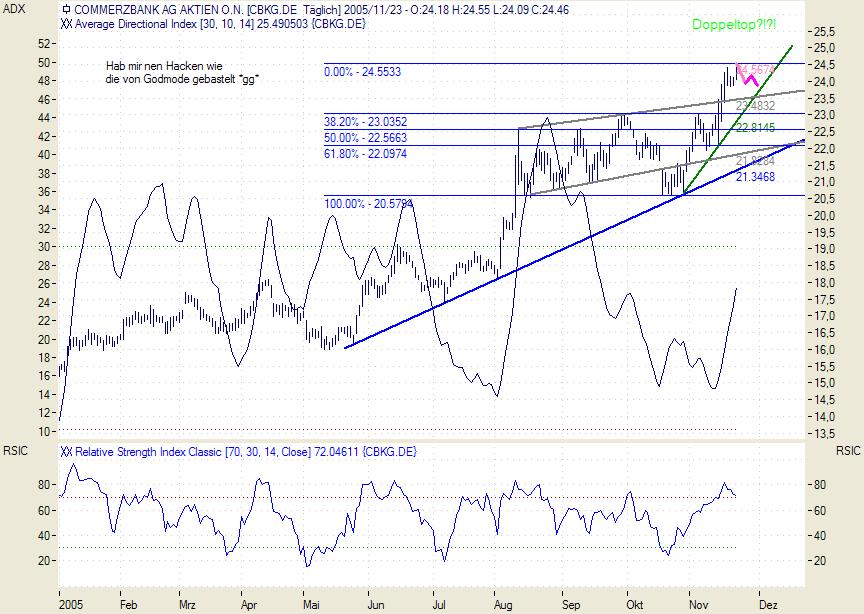The height and width of the screenshot is (614, 864).
Task: Select the 'Hab mir nen Hacken' text note
Action: [x=189, y=72]
